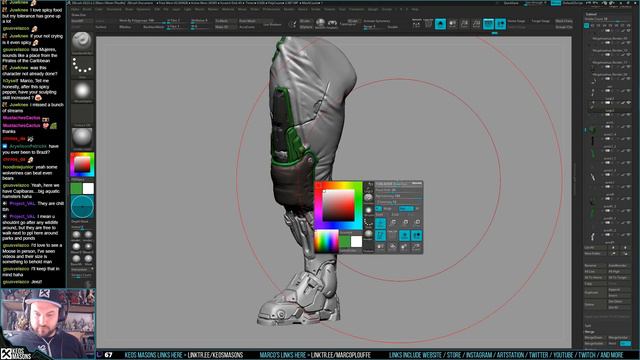Image resolution: width=640 pixels, height=360 pixels.
Task: Click the top-right small brush icon in left shelf grid
Action: [x=88, y=235]
